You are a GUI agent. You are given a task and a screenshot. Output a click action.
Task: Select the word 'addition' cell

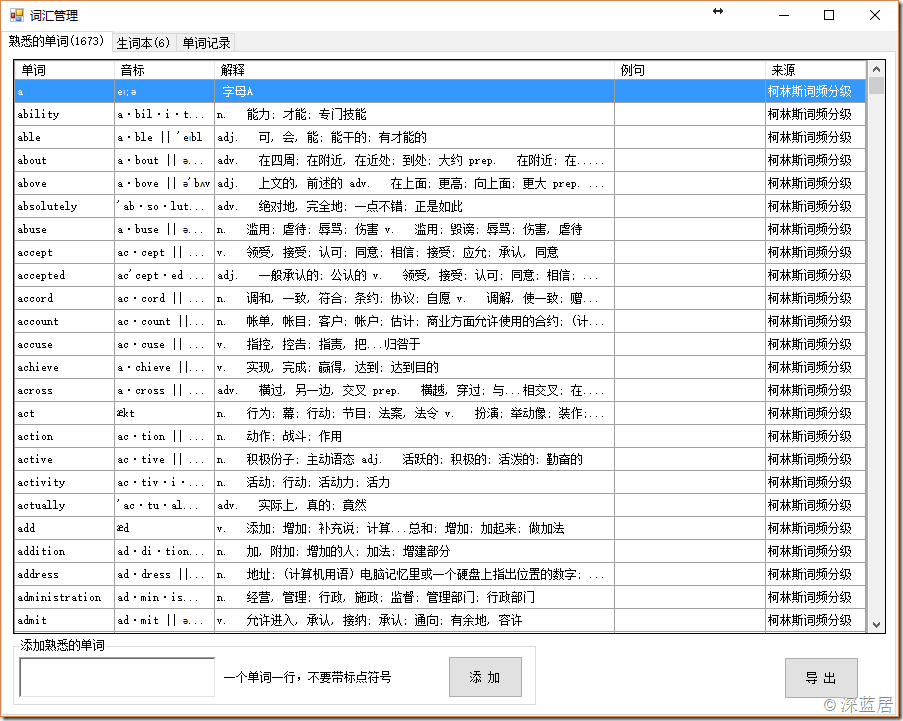(x=64, y=552)
